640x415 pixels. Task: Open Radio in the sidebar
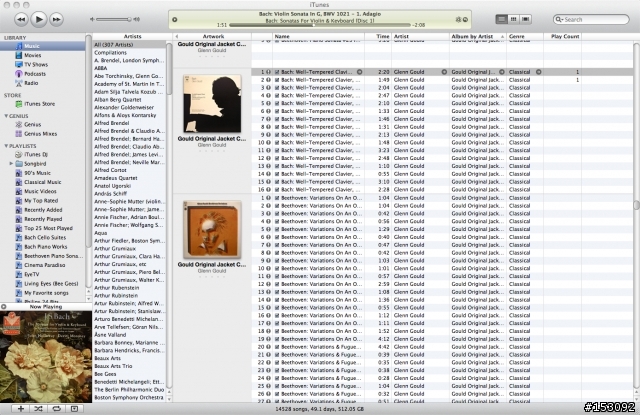tap(31, 83)
